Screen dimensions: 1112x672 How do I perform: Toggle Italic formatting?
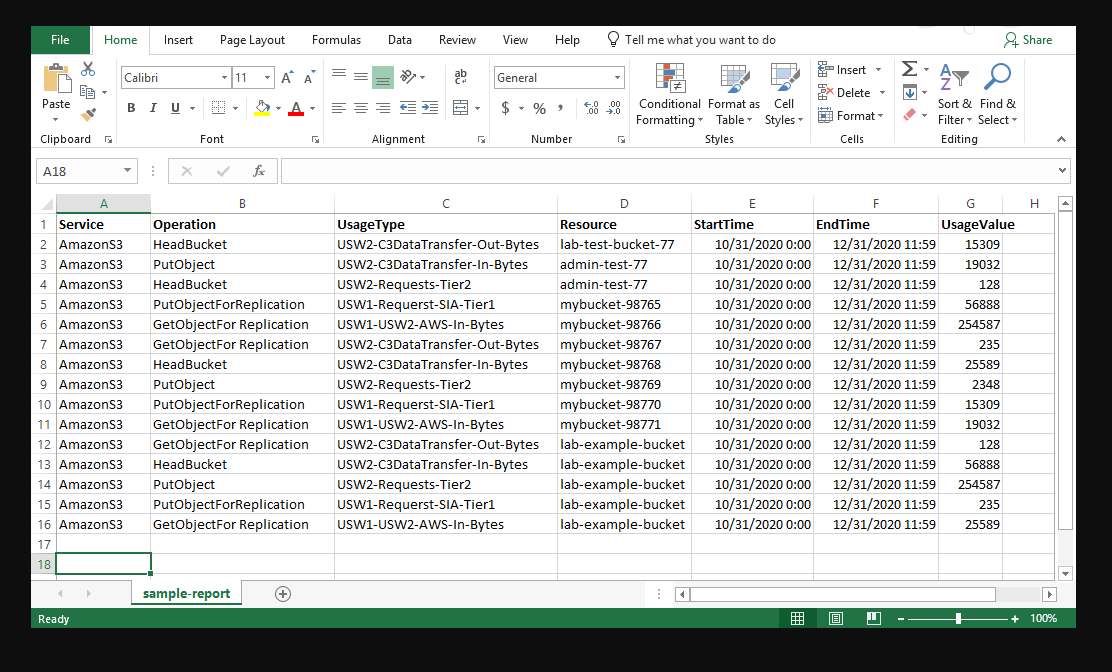point(153,108)
